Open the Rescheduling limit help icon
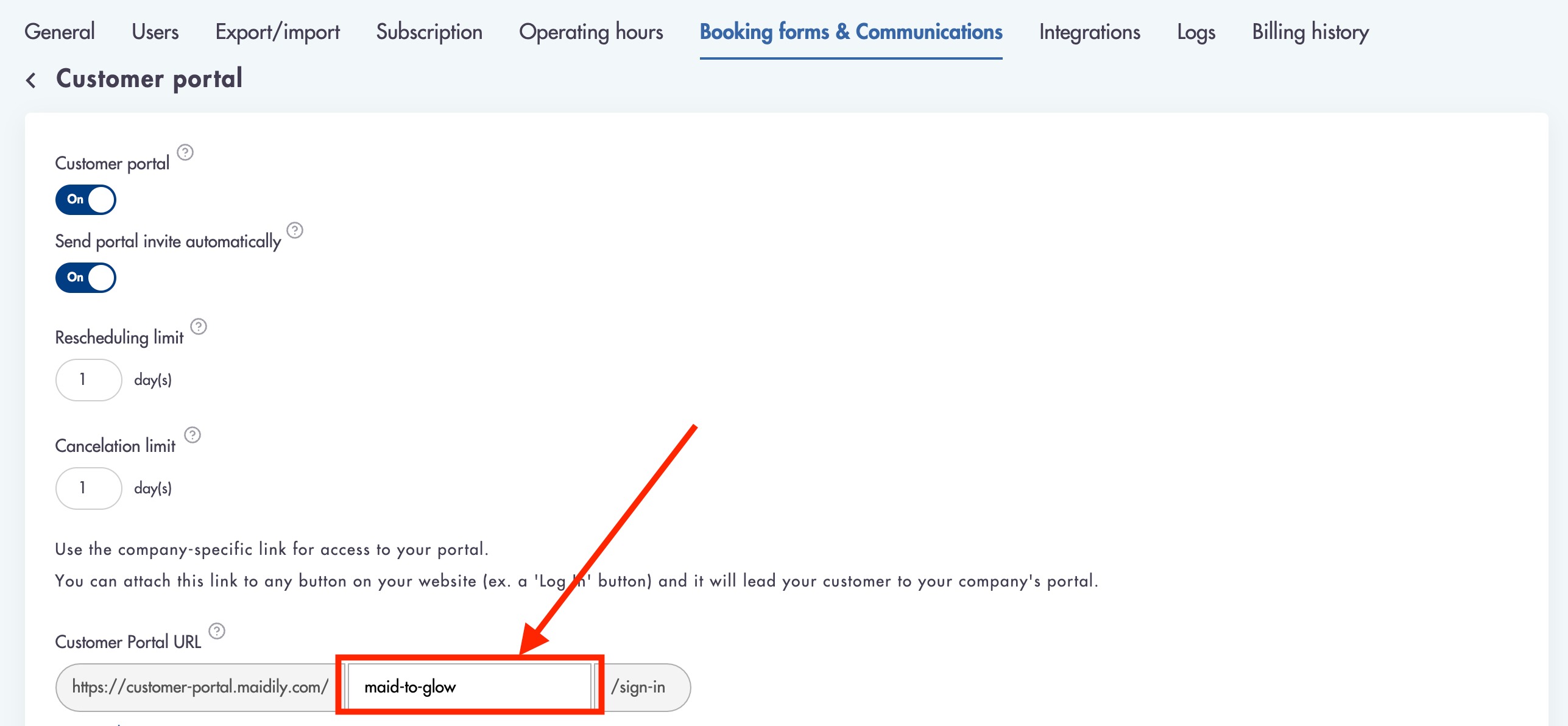The image size is (1568, 726). [199, 326]
